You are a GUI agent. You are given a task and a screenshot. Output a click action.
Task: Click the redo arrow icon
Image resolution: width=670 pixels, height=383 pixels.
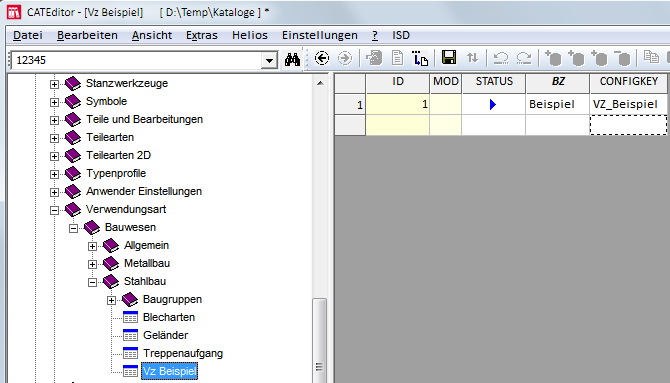click(524, 58)
